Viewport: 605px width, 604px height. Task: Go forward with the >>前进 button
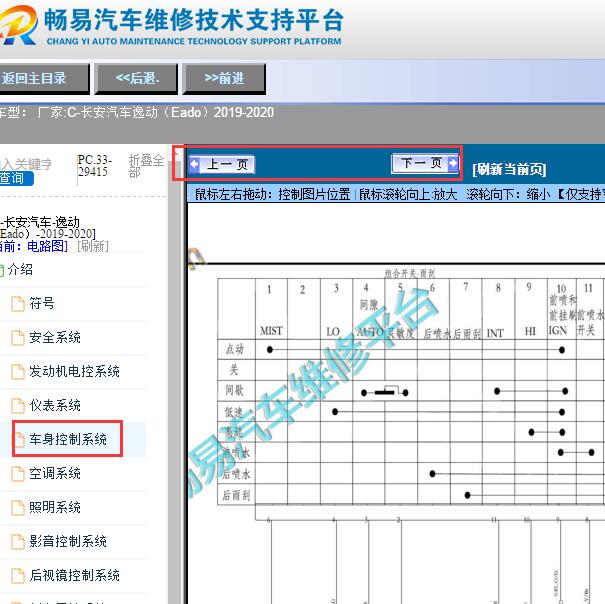pyautogui.click(x=224, y=79)
